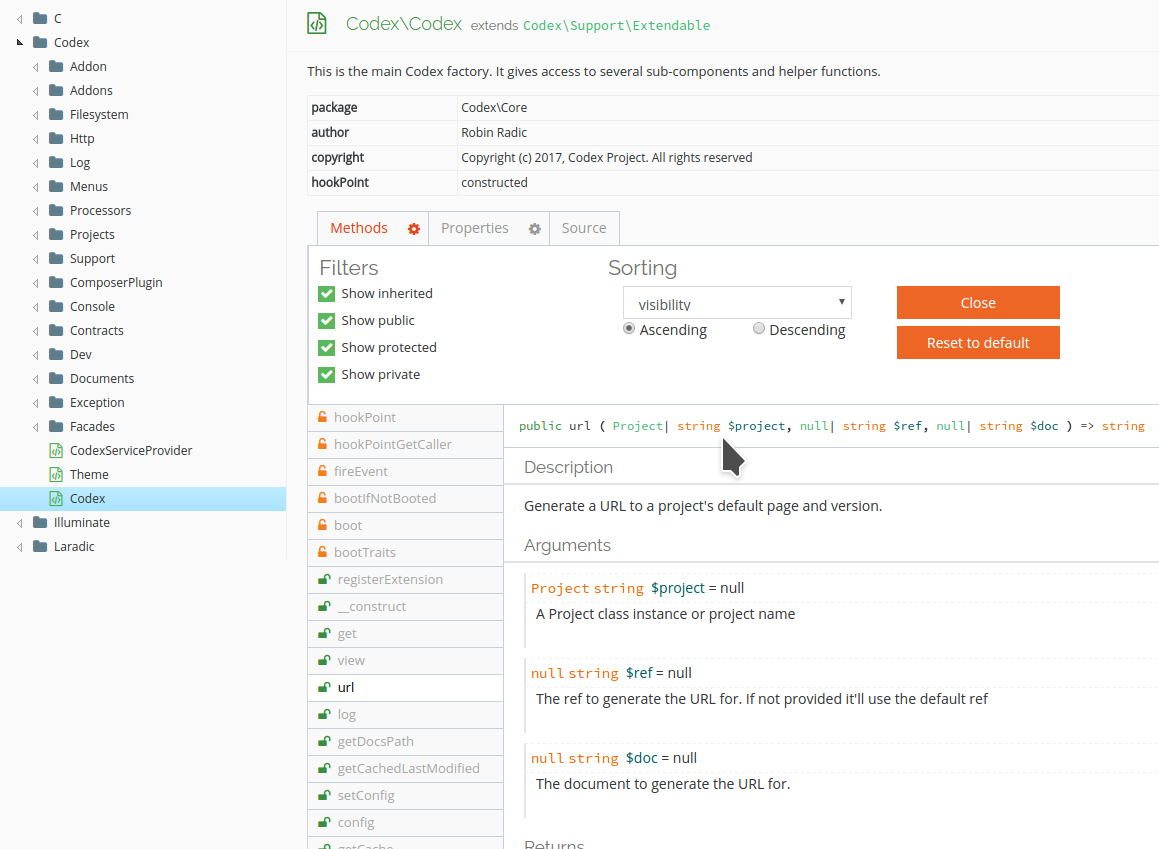Select the getCachedLastModified method
The image size is (1159, 849).
(x=405, y=768)
